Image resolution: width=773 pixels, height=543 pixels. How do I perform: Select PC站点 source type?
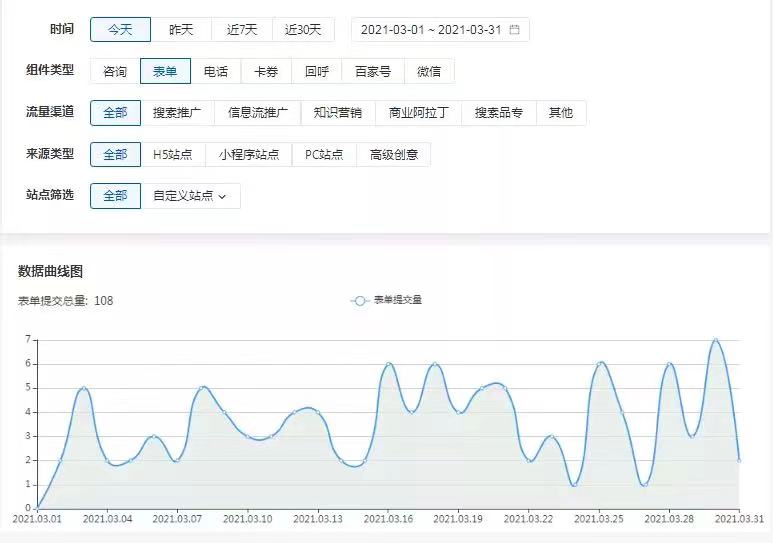click(x=324, y=154)
